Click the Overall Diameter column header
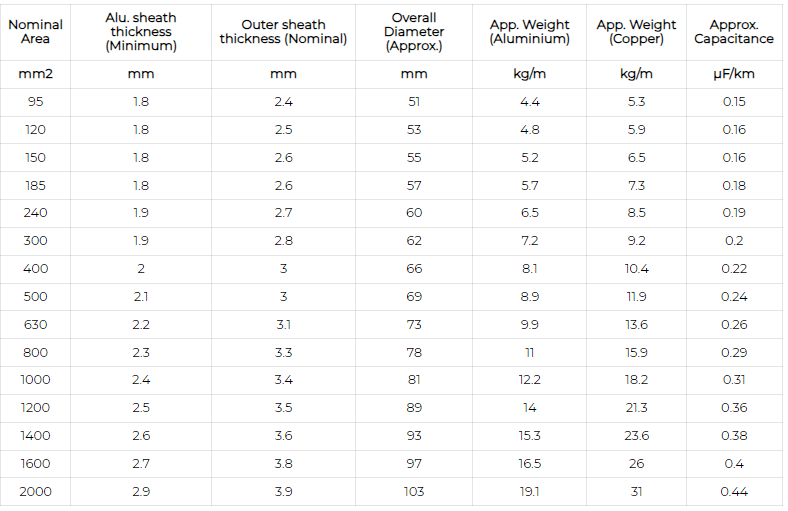The height and width of the screenshot is (511, 788). click(414, 31)
